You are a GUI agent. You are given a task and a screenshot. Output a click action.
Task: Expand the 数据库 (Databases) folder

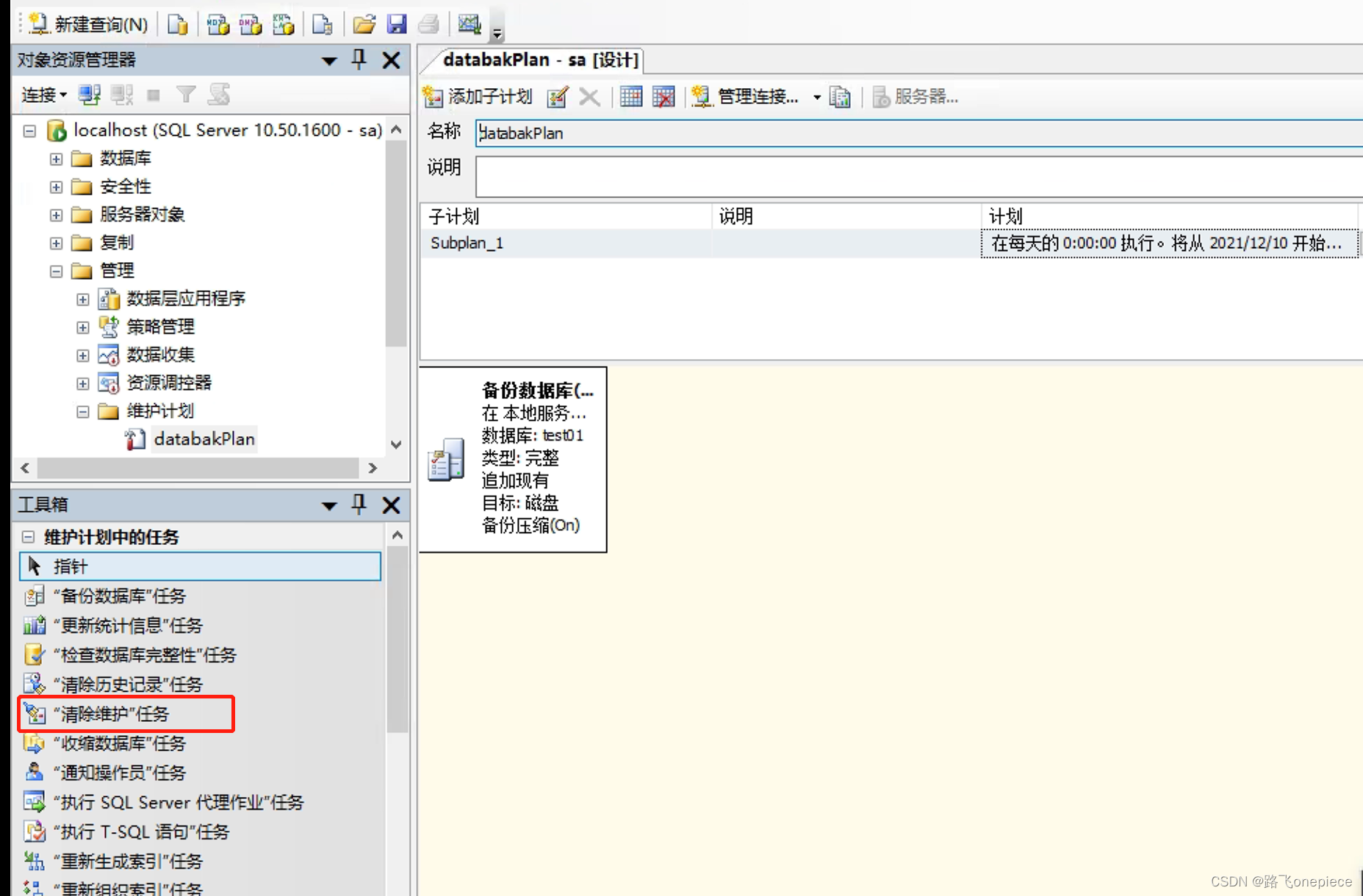click(56, 159)
